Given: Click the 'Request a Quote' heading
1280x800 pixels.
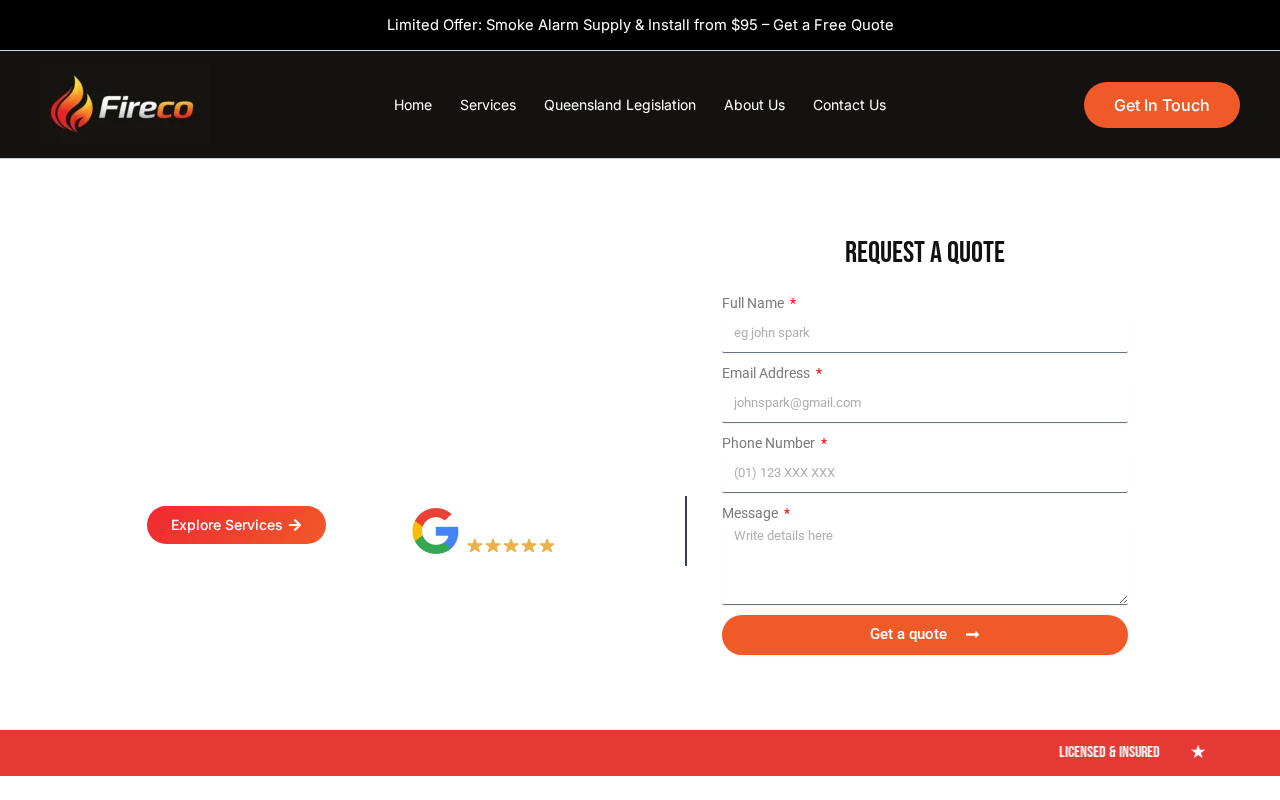Looking at the screenshot, I should pyautogui.click(x=925, y=253).
